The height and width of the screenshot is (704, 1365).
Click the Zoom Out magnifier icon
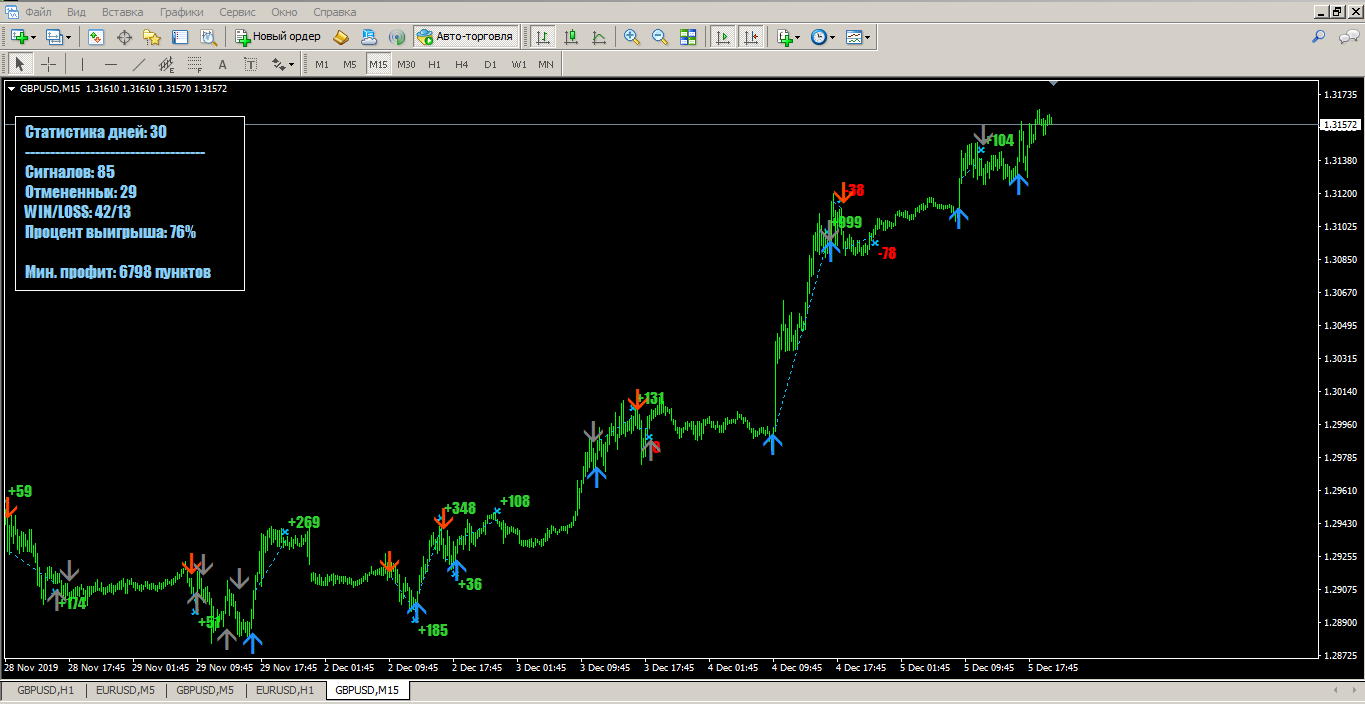[x=659, y=37]
